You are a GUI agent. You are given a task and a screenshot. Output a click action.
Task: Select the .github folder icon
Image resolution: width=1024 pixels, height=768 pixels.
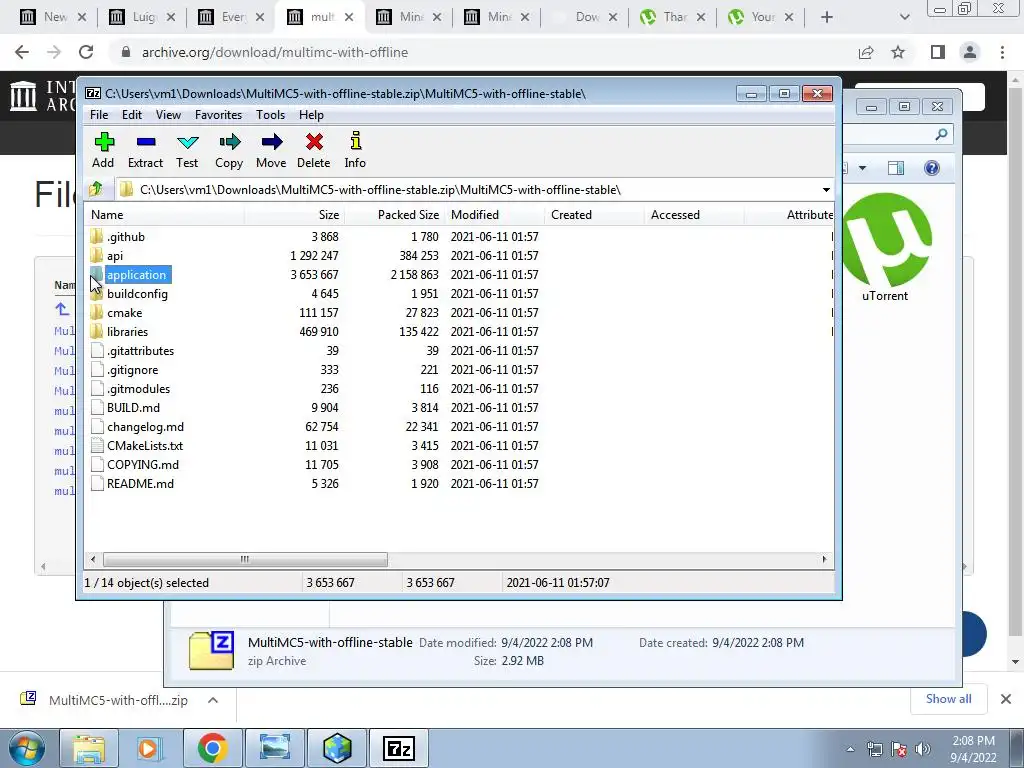(97, 236)
